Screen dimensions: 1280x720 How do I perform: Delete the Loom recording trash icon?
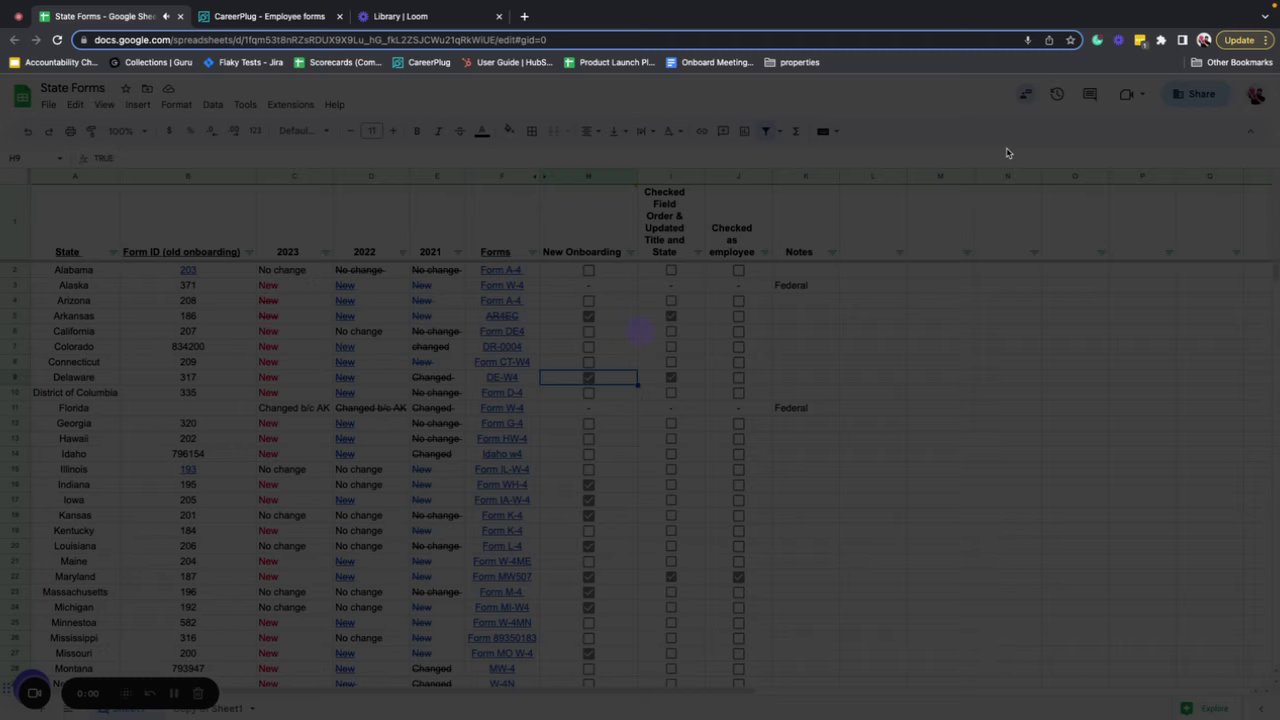pyautogui.click(x=198, y=693)
